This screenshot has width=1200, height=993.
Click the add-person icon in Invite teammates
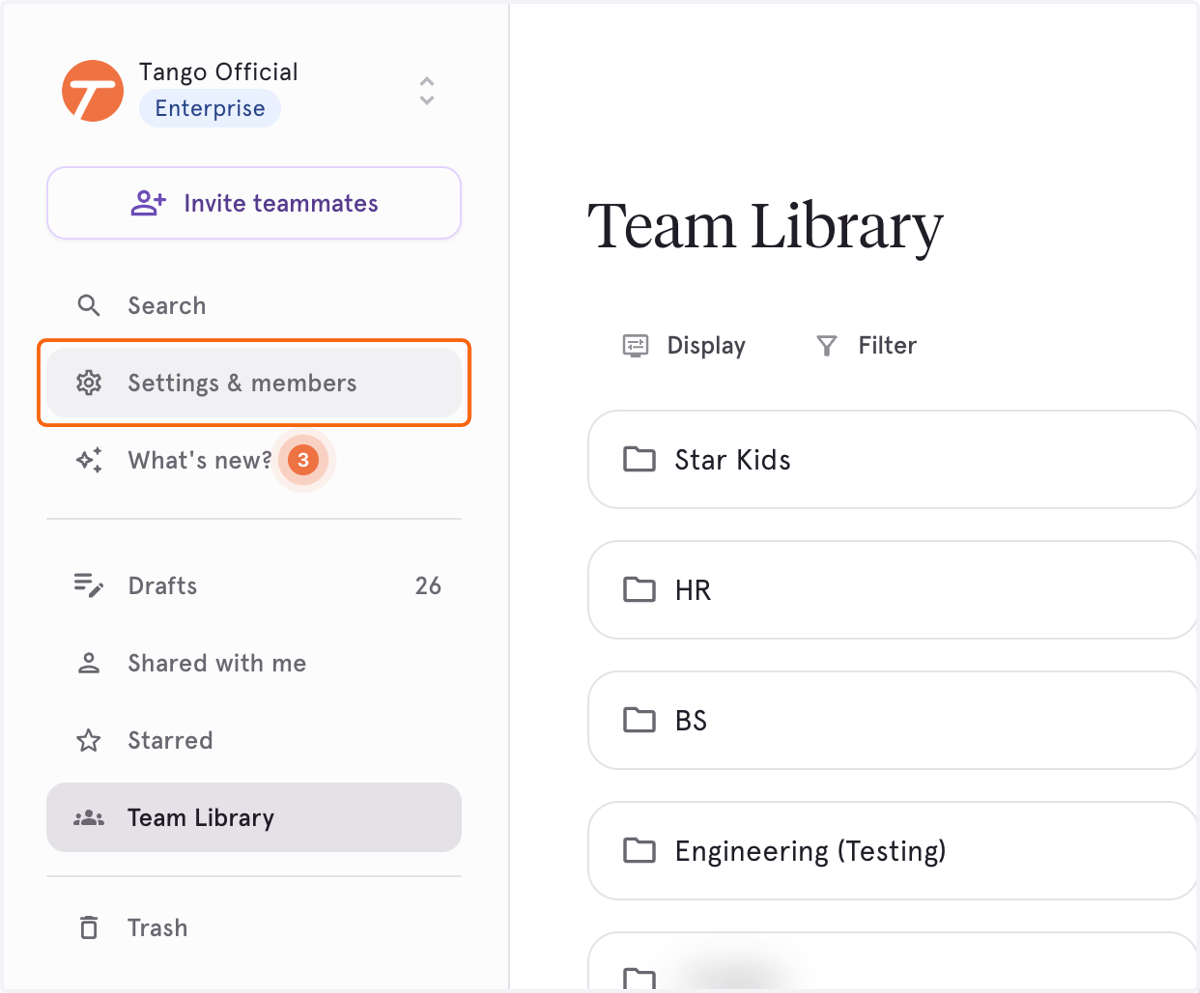tap(148, 203)
